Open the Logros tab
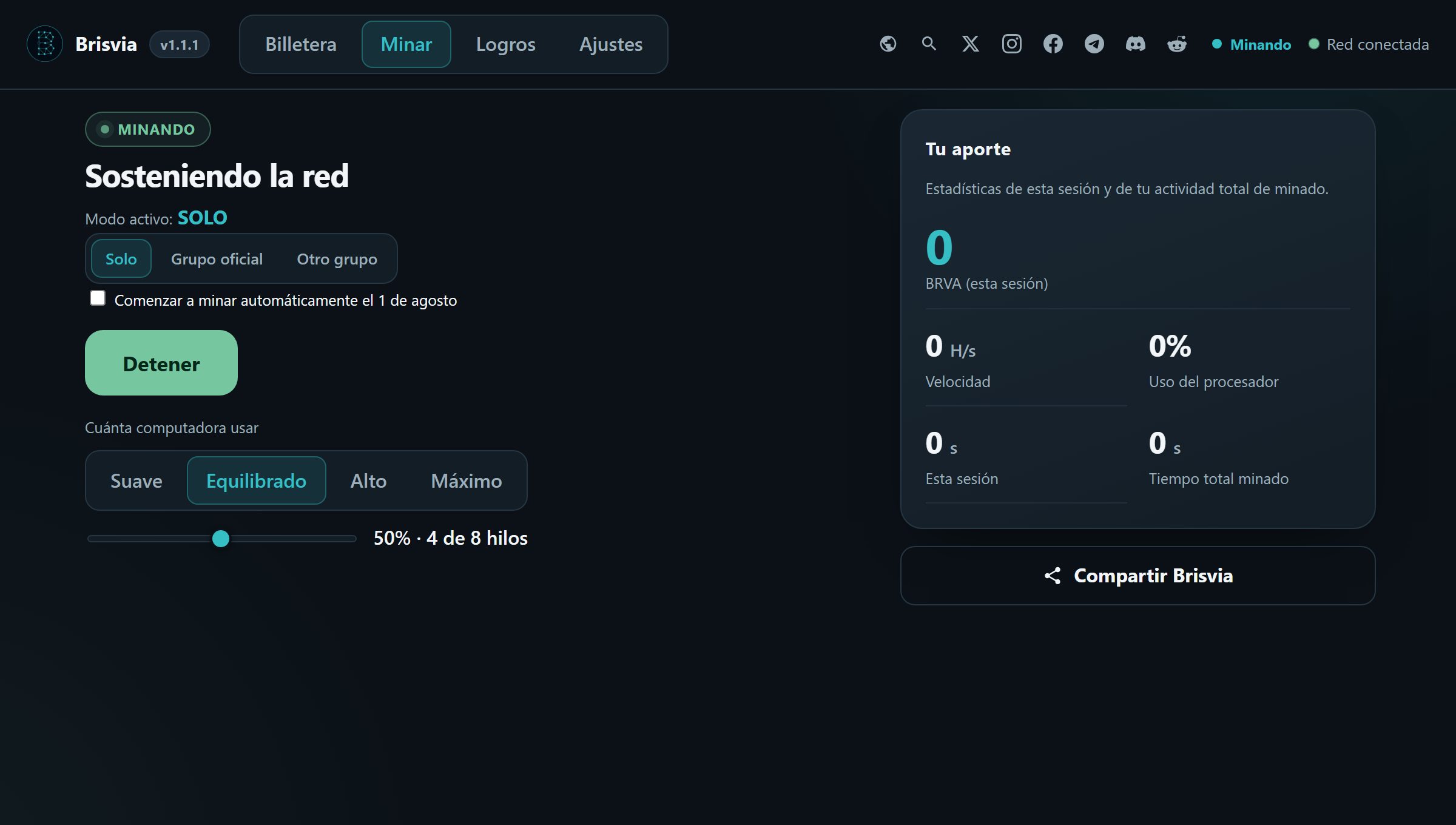1456x825 pixels. (505, 44)
